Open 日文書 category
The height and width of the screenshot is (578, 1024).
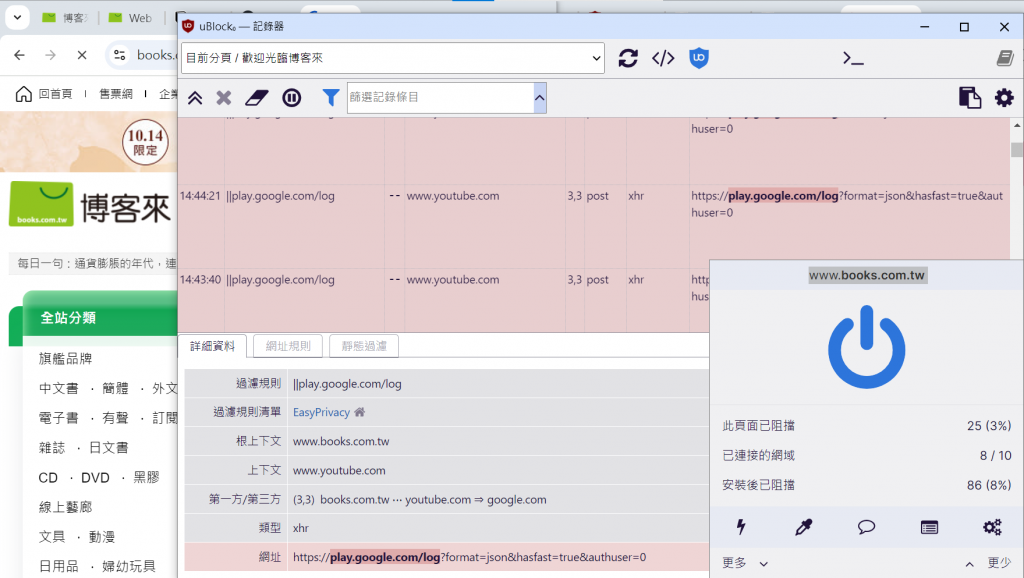tap(108, 448)
